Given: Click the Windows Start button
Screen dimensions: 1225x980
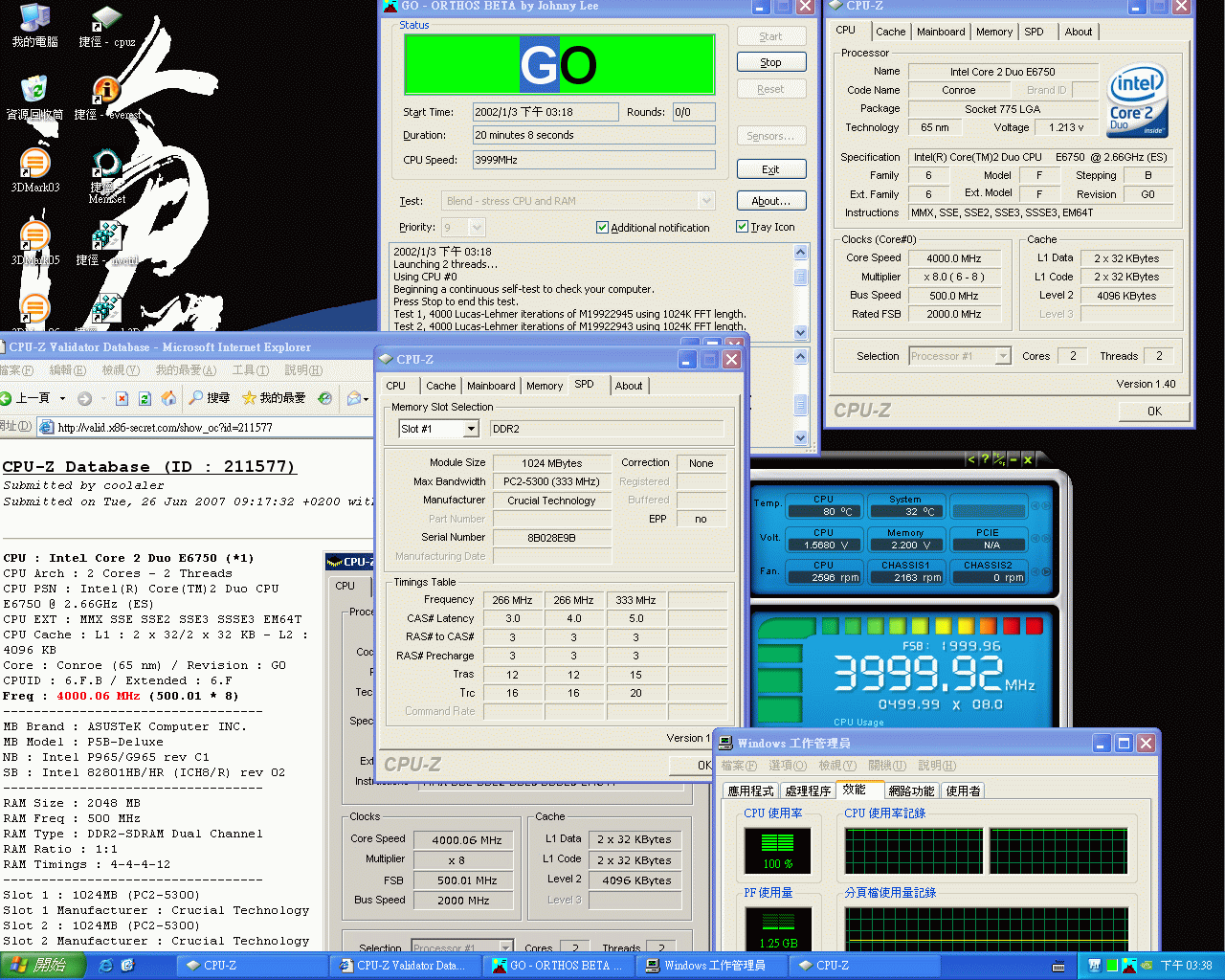Looking at the screenshot, I should tap(43, 966).
